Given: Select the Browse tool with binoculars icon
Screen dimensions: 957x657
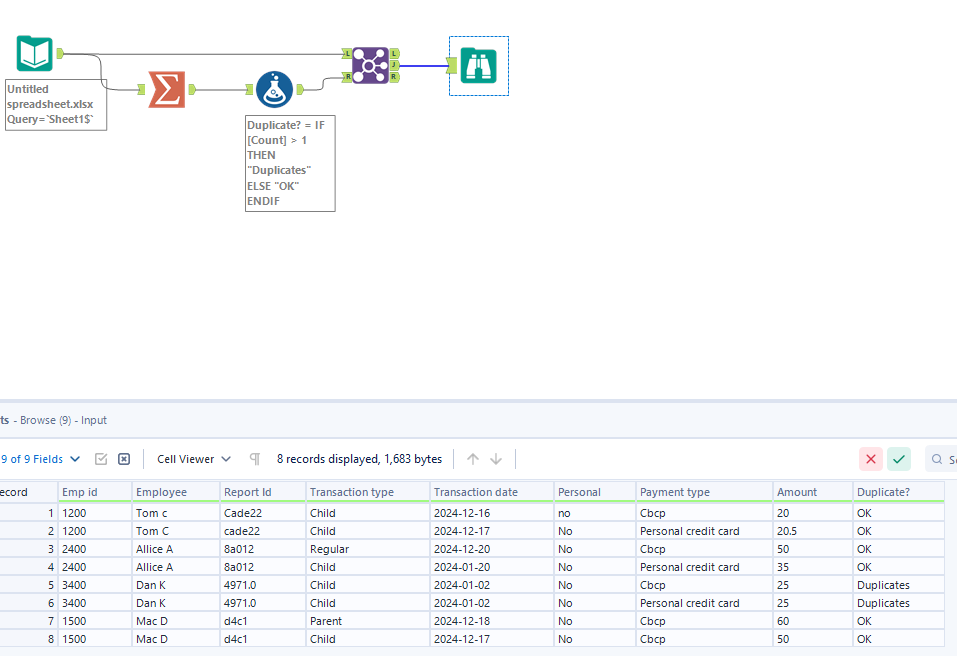Looking at the screenshot, I should 478,65.
